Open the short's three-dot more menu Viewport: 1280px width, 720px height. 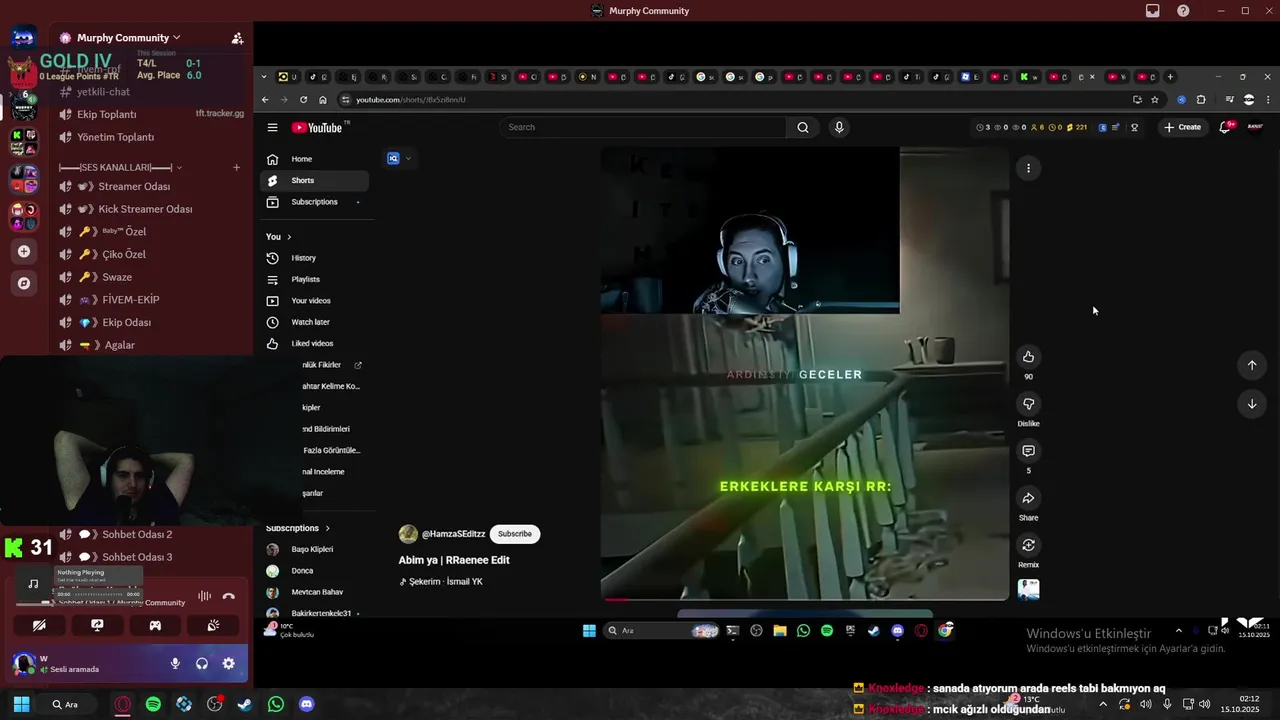(x=1028, y=168)
